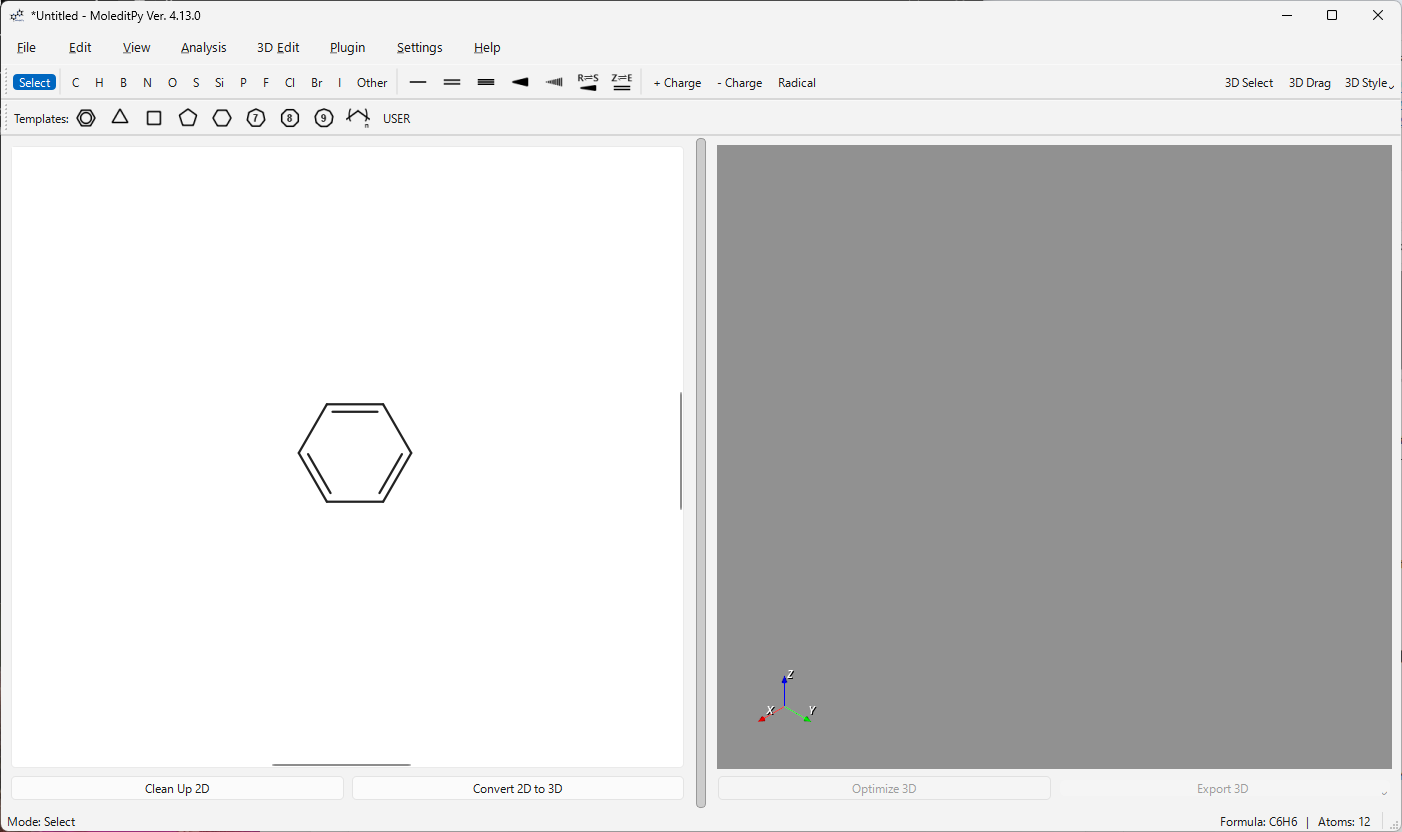Viewport: 1402px width, 832px height.
Task: Toggle the Carbon atom tool
Action: [75, 83]
